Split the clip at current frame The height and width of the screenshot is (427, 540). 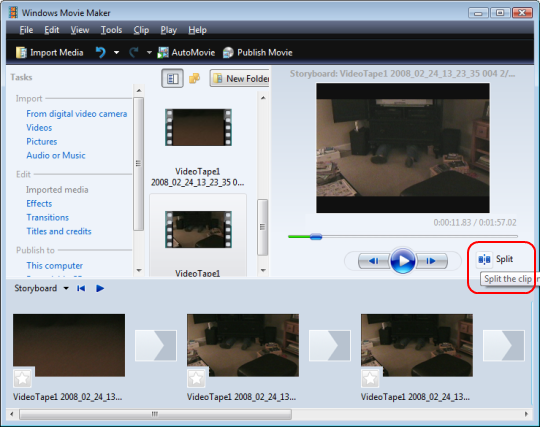[x=496, y=259]
